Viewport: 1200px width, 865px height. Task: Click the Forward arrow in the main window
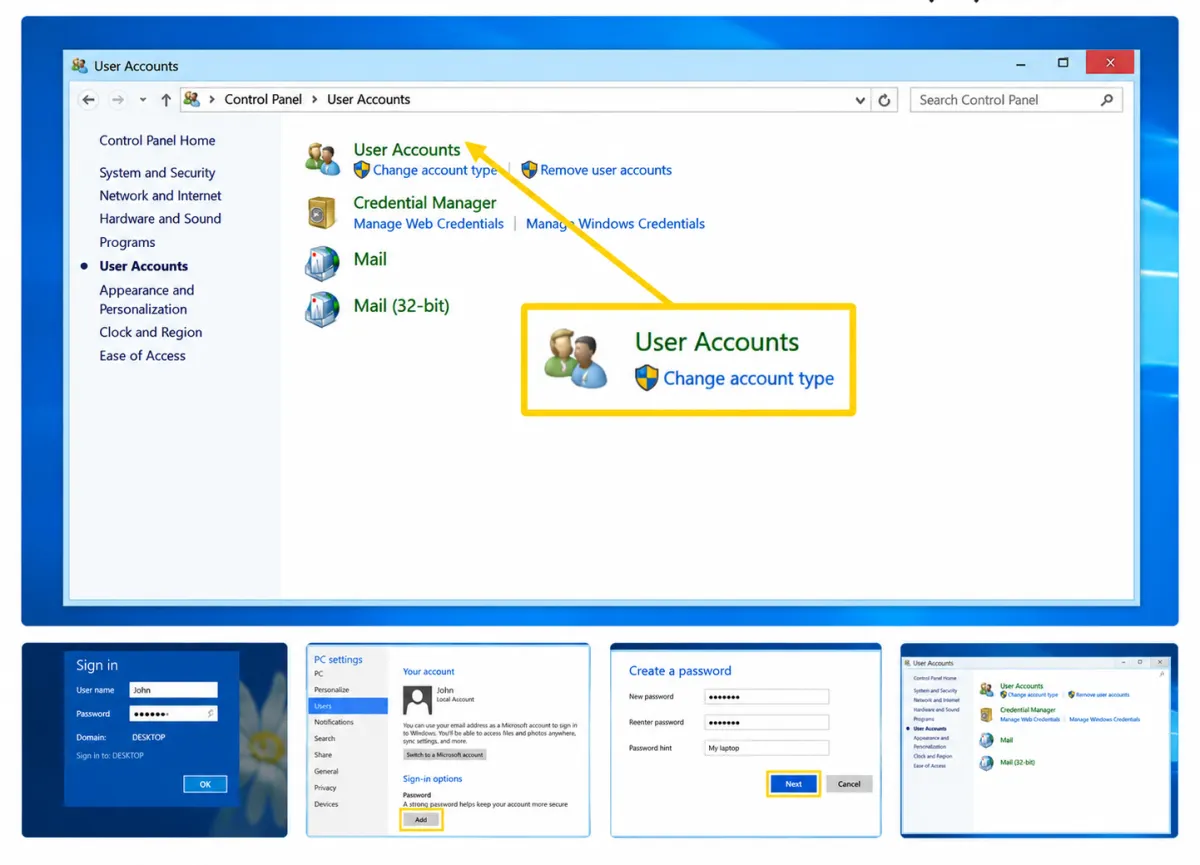pos(118,100)
